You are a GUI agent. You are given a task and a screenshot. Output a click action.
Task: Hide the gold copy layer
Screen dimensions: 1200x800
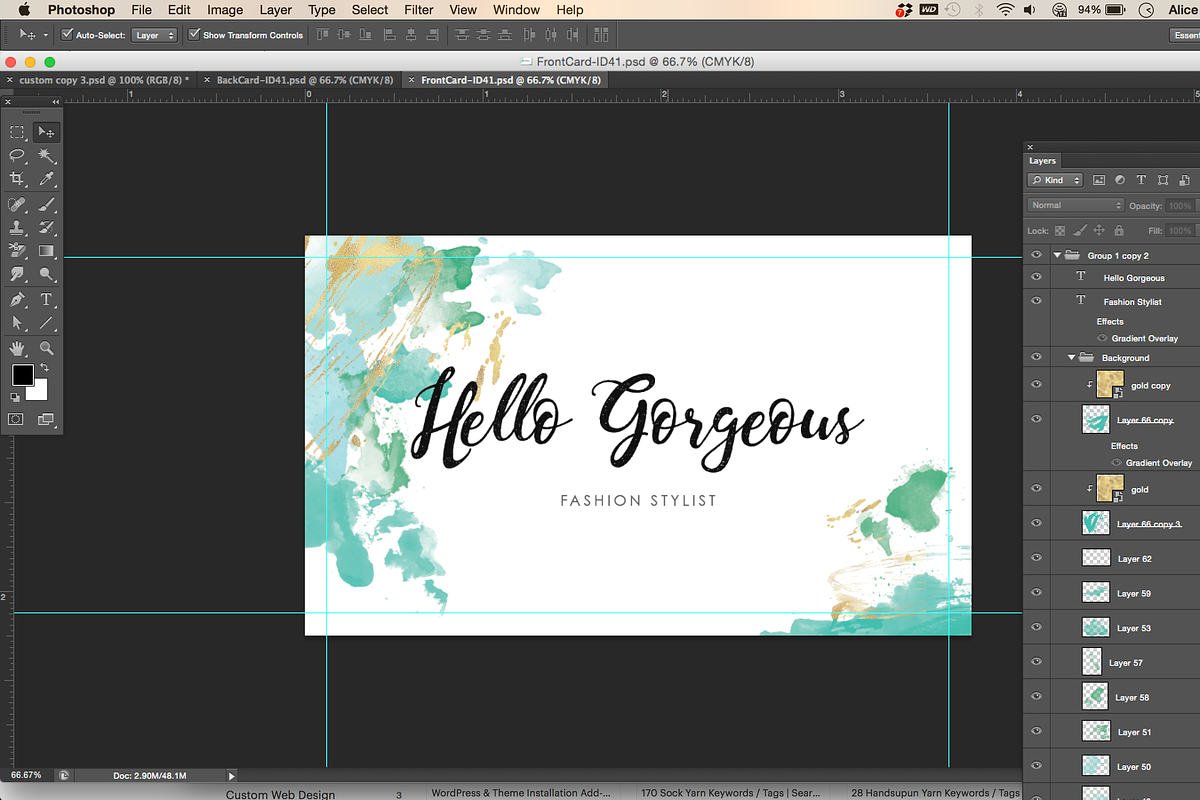point(1036,385)
